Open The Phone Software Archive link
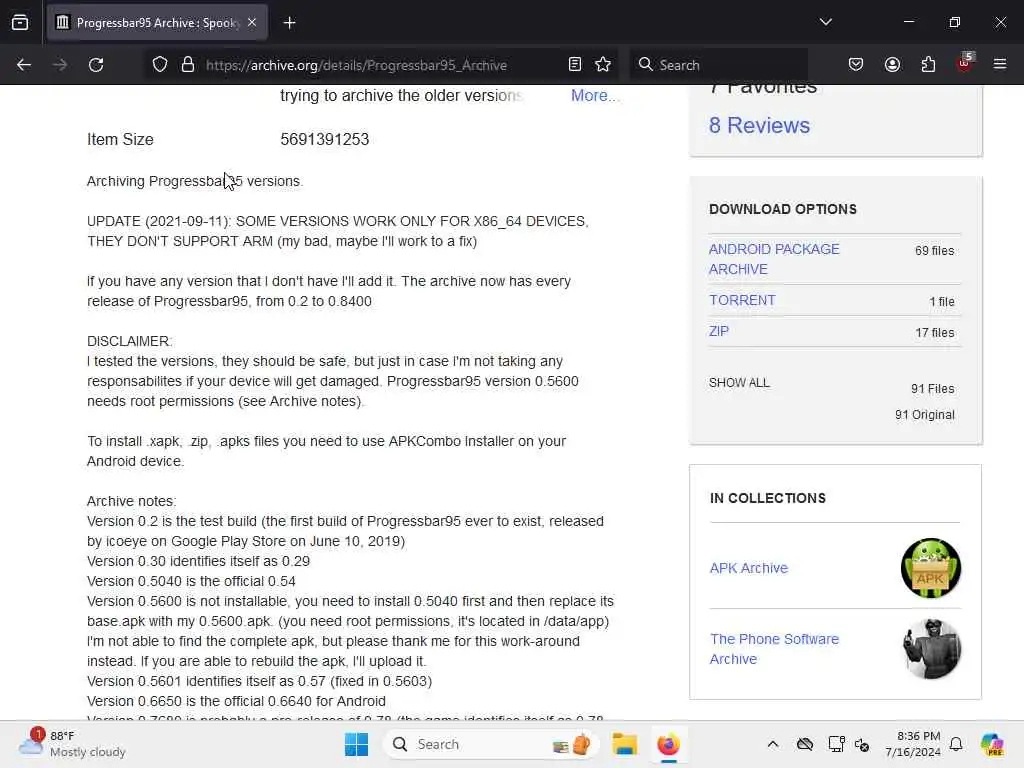This screenshot has width=1024, height=768. 774,649
